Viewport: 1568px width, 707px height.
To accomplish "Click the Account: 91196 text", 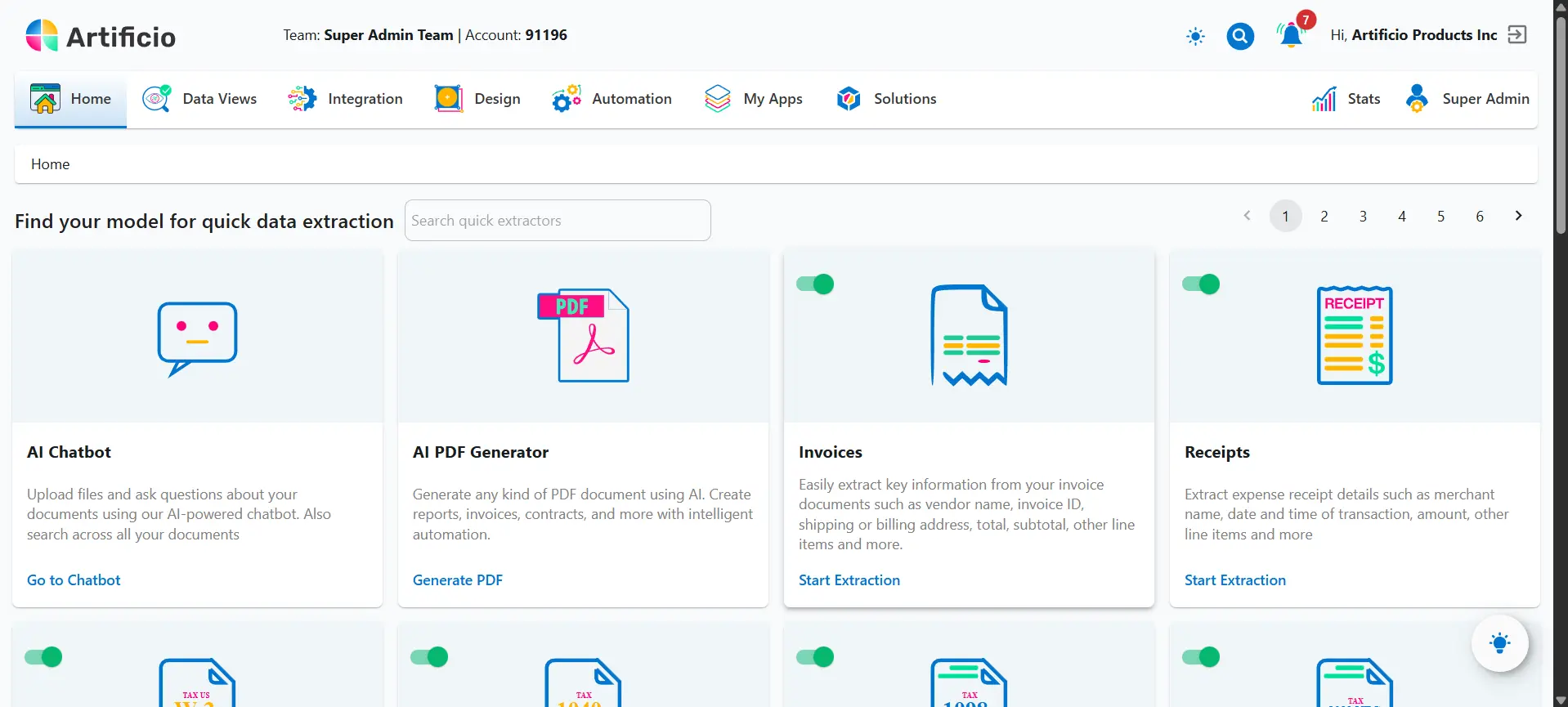I will coord(516,35).
